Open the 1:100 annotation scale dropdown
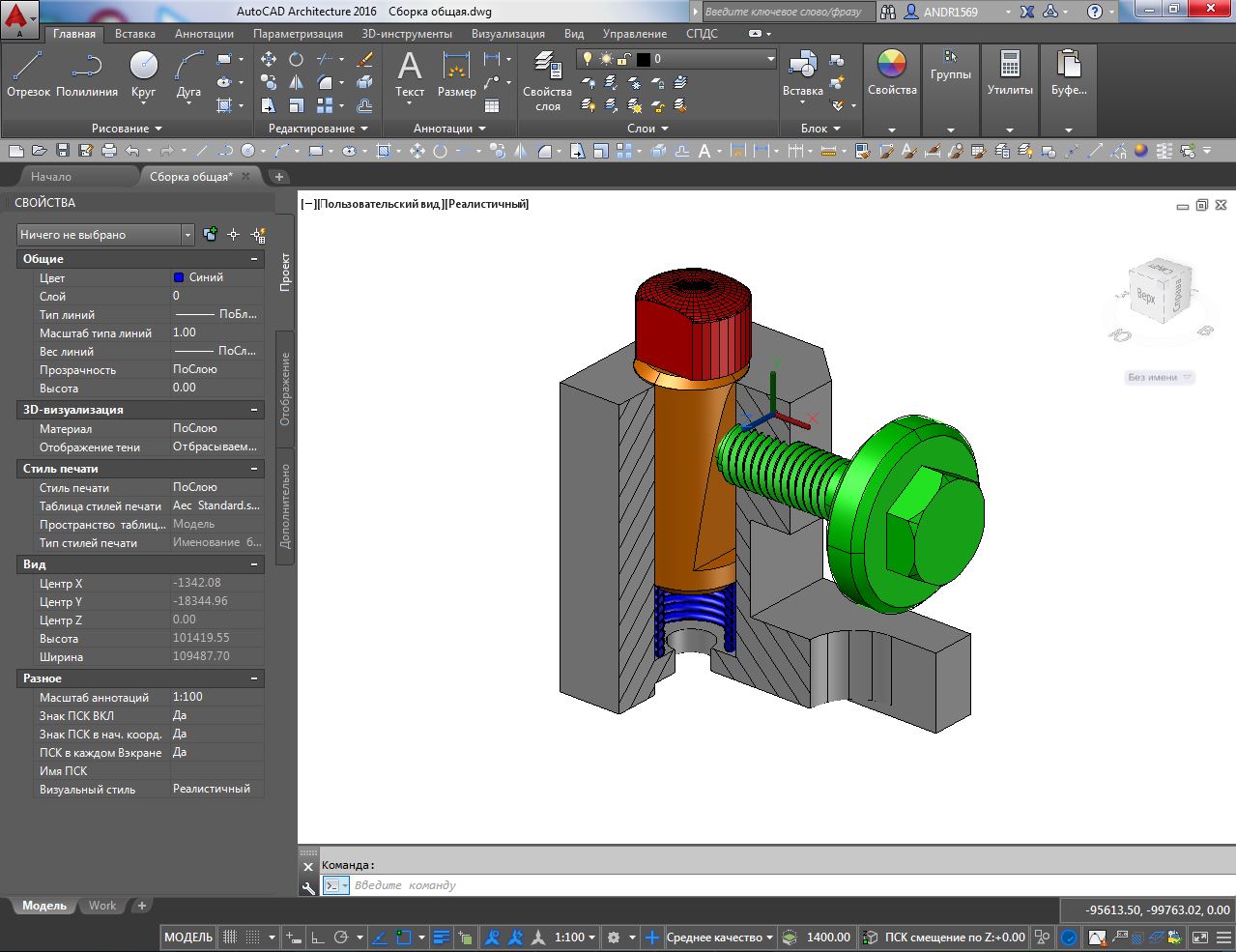 click(576, 938)
